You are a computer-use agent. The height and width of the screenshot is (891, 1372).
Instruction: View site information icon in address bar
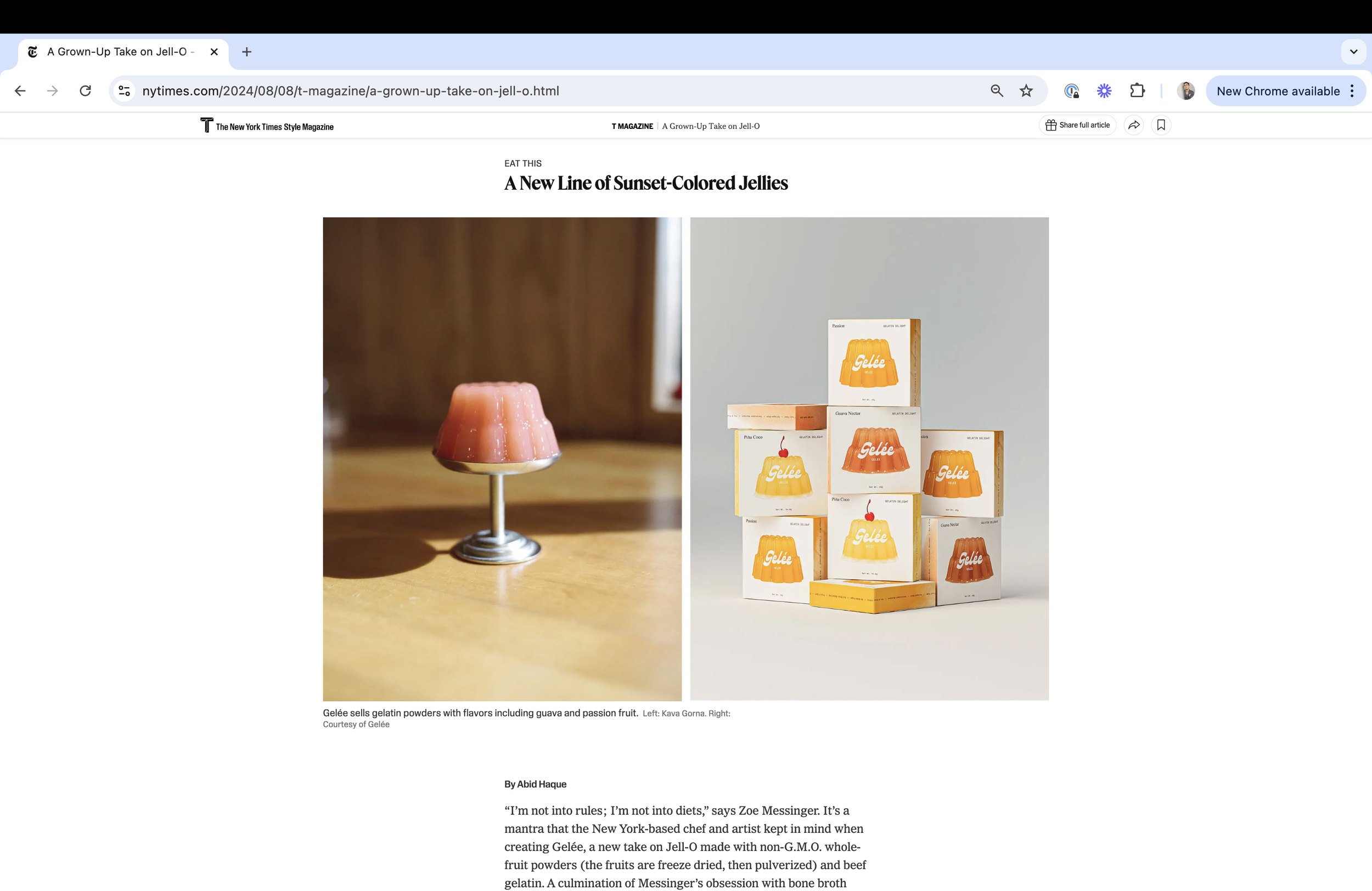[124, 91]
